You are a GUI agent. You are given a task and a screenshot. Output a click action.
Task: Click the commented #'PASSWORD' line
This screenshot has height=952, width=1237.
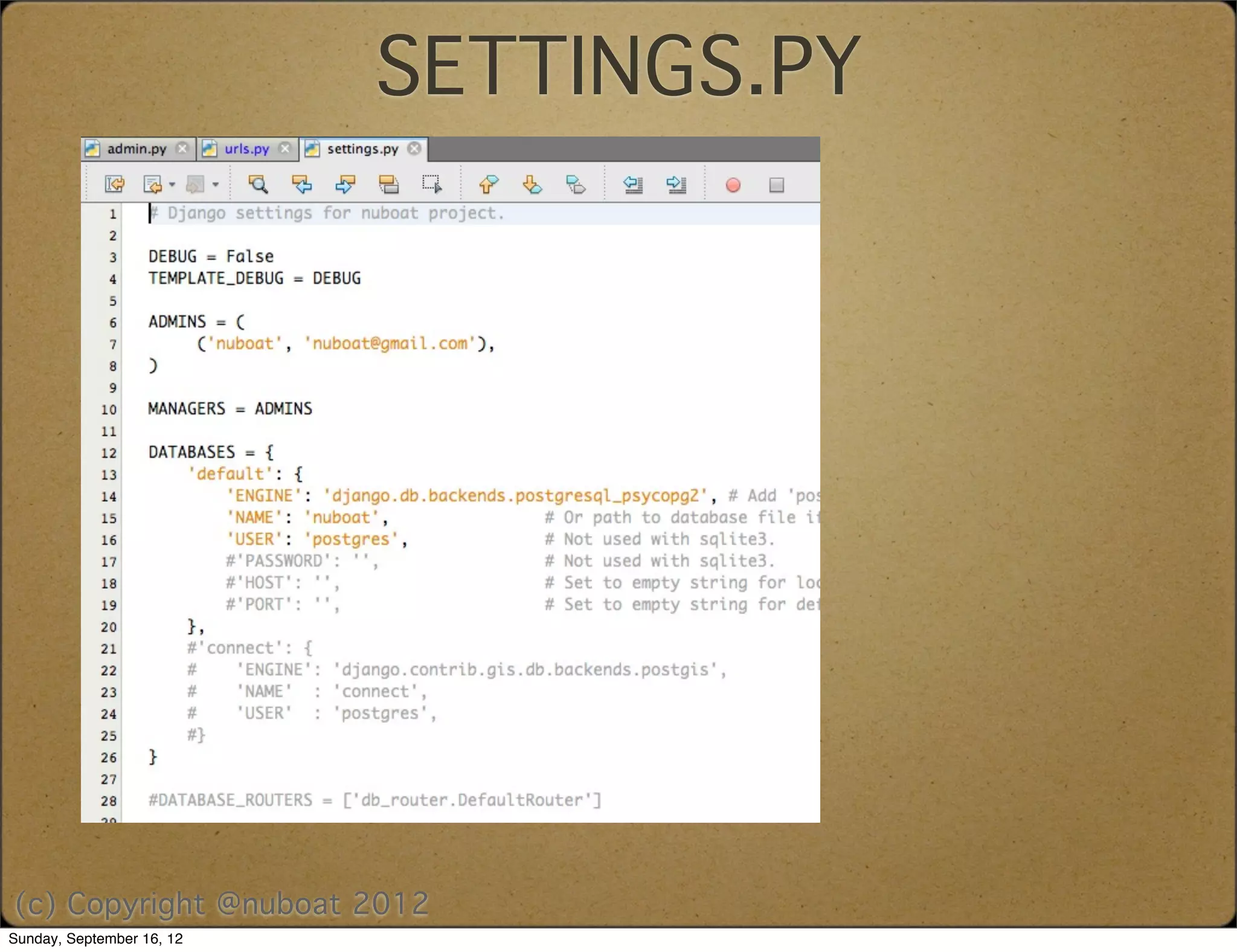pyautogui.click(x=302, y=561)
